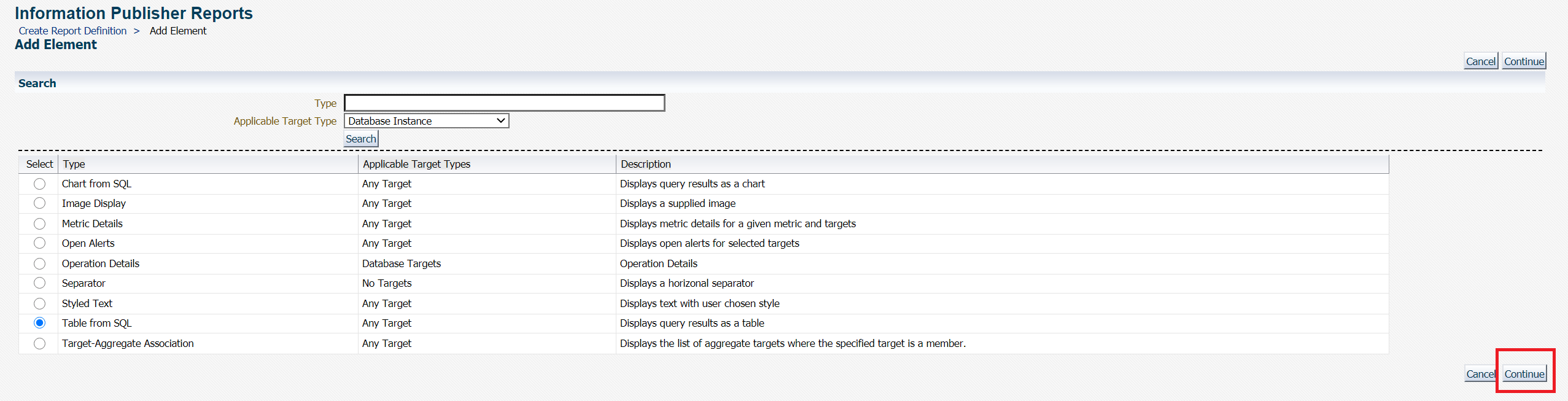Click the Applicable Target Types column header
This screenshot has height=401, width=1568.
(x=416, y=164)
